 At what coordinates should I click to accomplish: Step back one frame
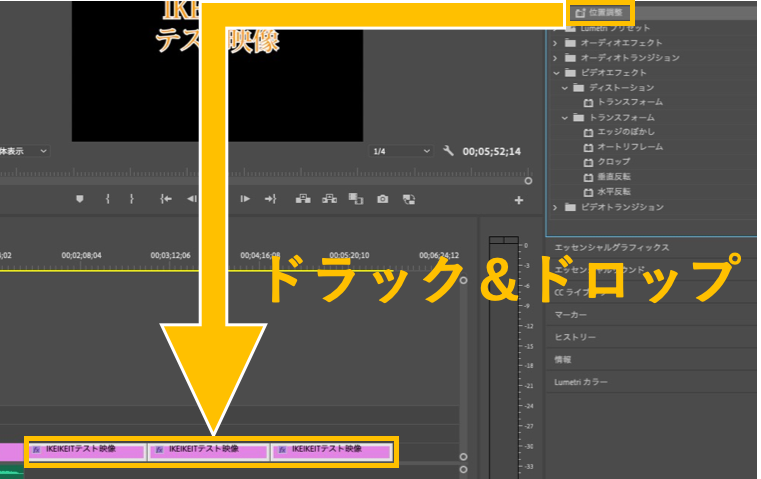tap(192, 199)
